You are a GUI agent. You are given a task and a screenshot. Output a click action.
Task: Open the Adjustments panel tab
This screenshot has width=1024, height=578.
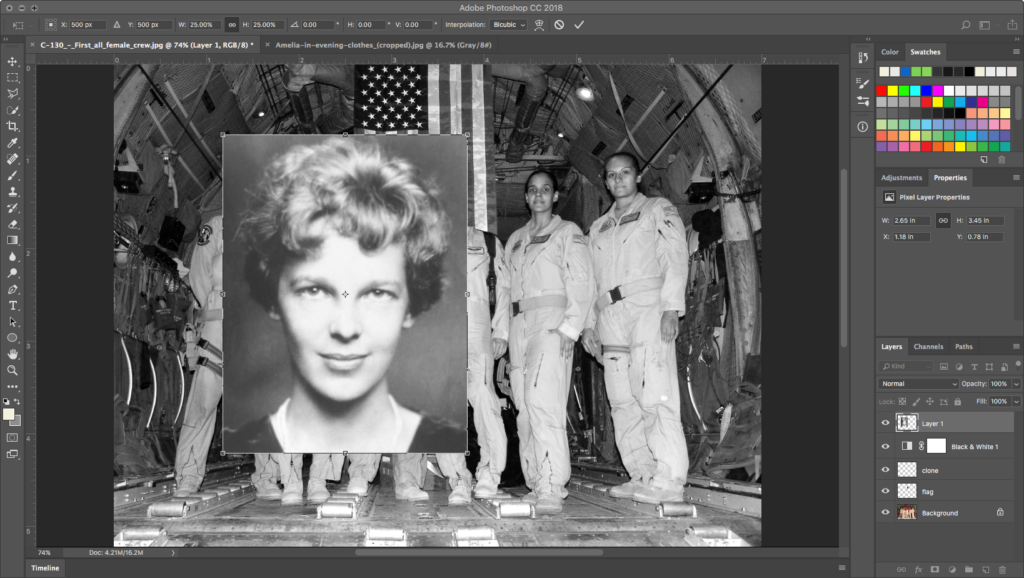pos(901,178)
